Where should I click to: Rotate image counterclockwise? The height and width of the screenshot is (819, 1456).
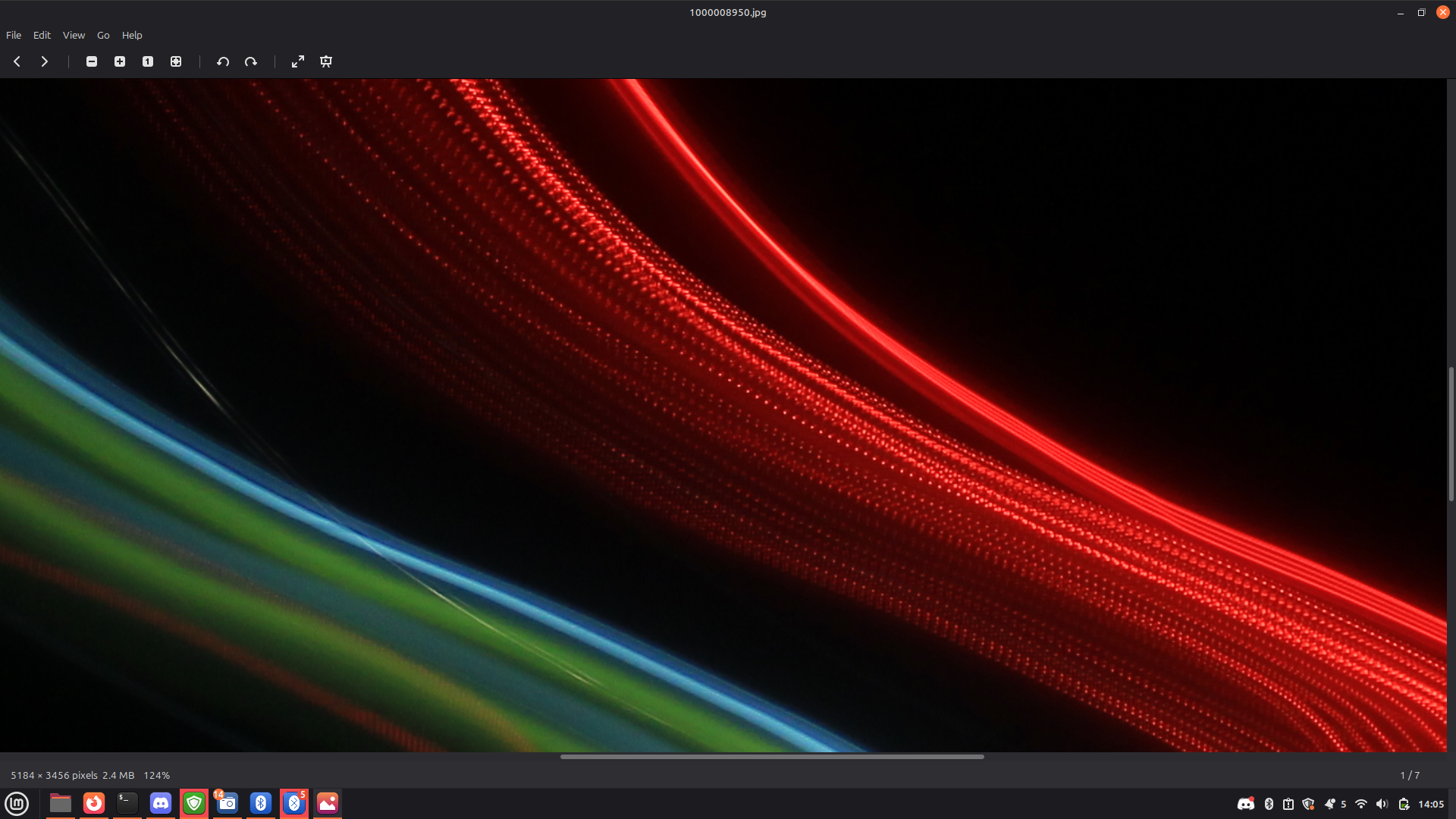[x=223, y=61]
